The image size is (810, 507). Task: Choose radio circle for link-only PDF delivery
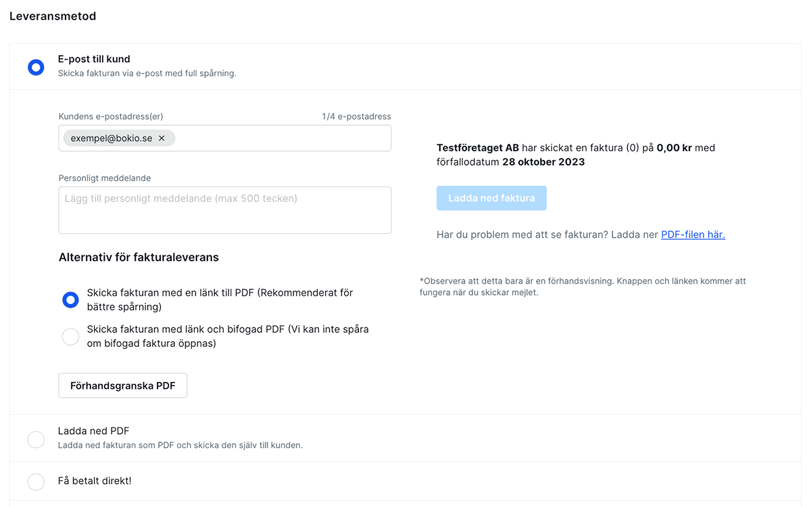coord(70,300)
